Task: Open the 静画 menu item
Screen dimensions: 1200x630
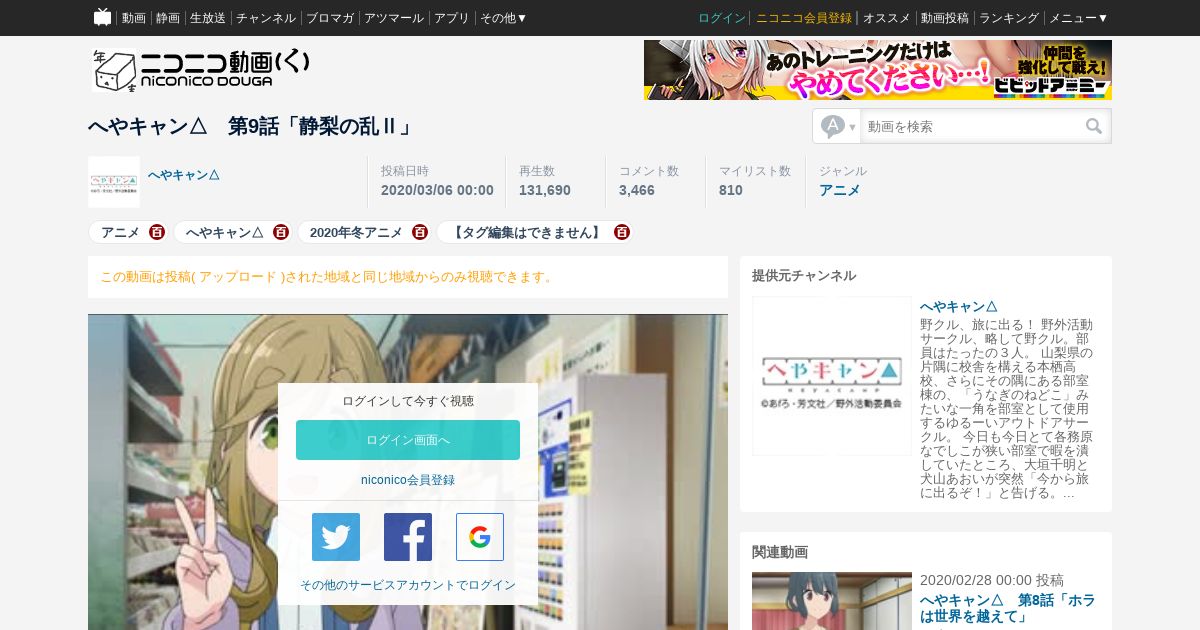Action: click(x=168, y=18)
